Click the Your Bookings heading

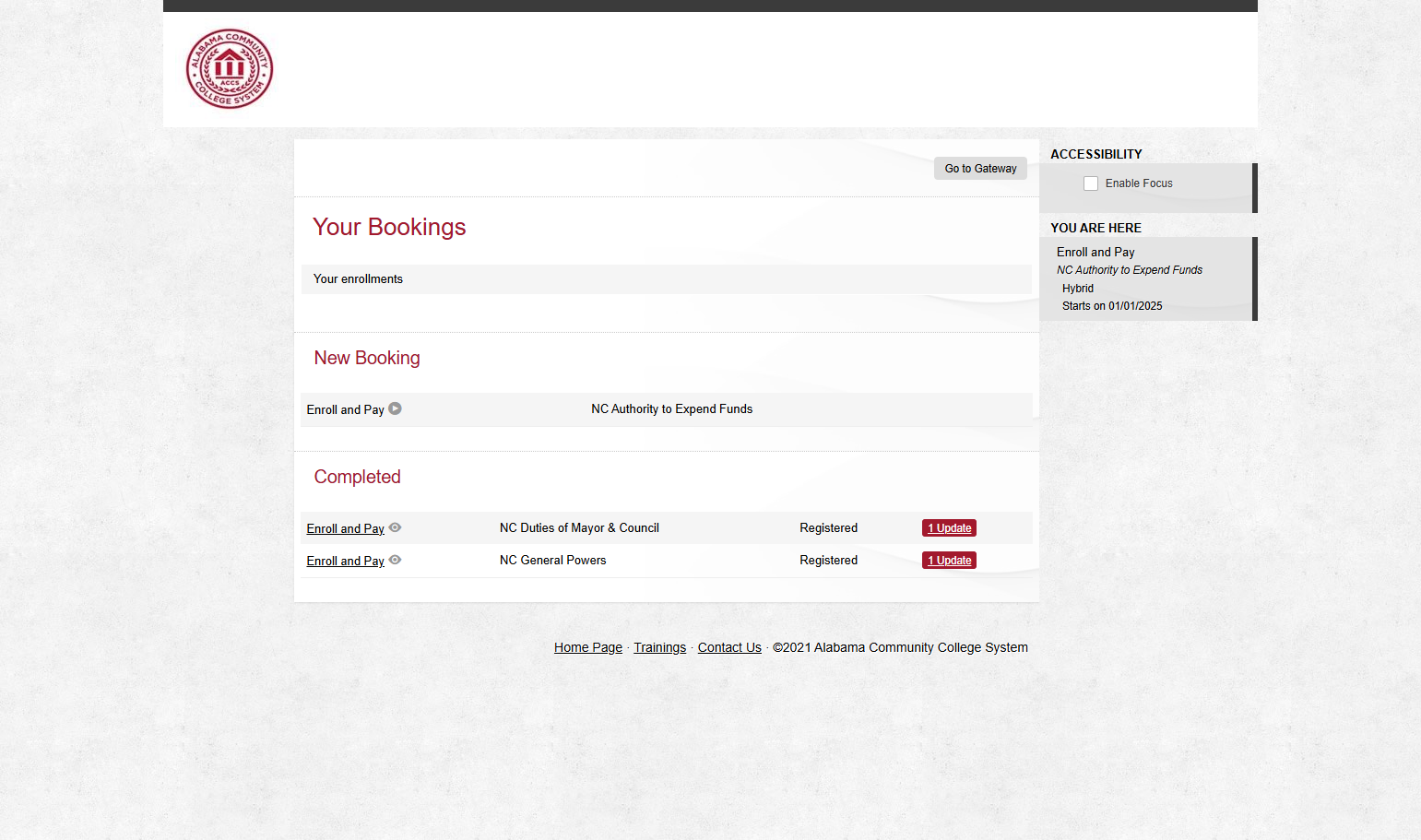[389, 227]
